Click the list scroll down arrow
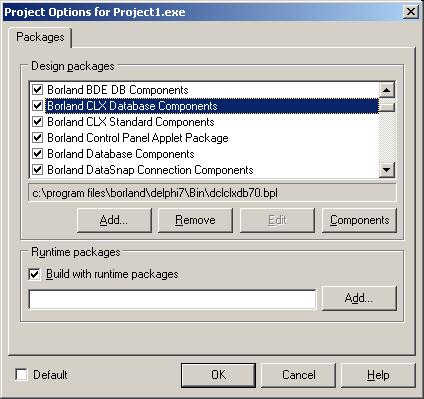 click(387, 170)
